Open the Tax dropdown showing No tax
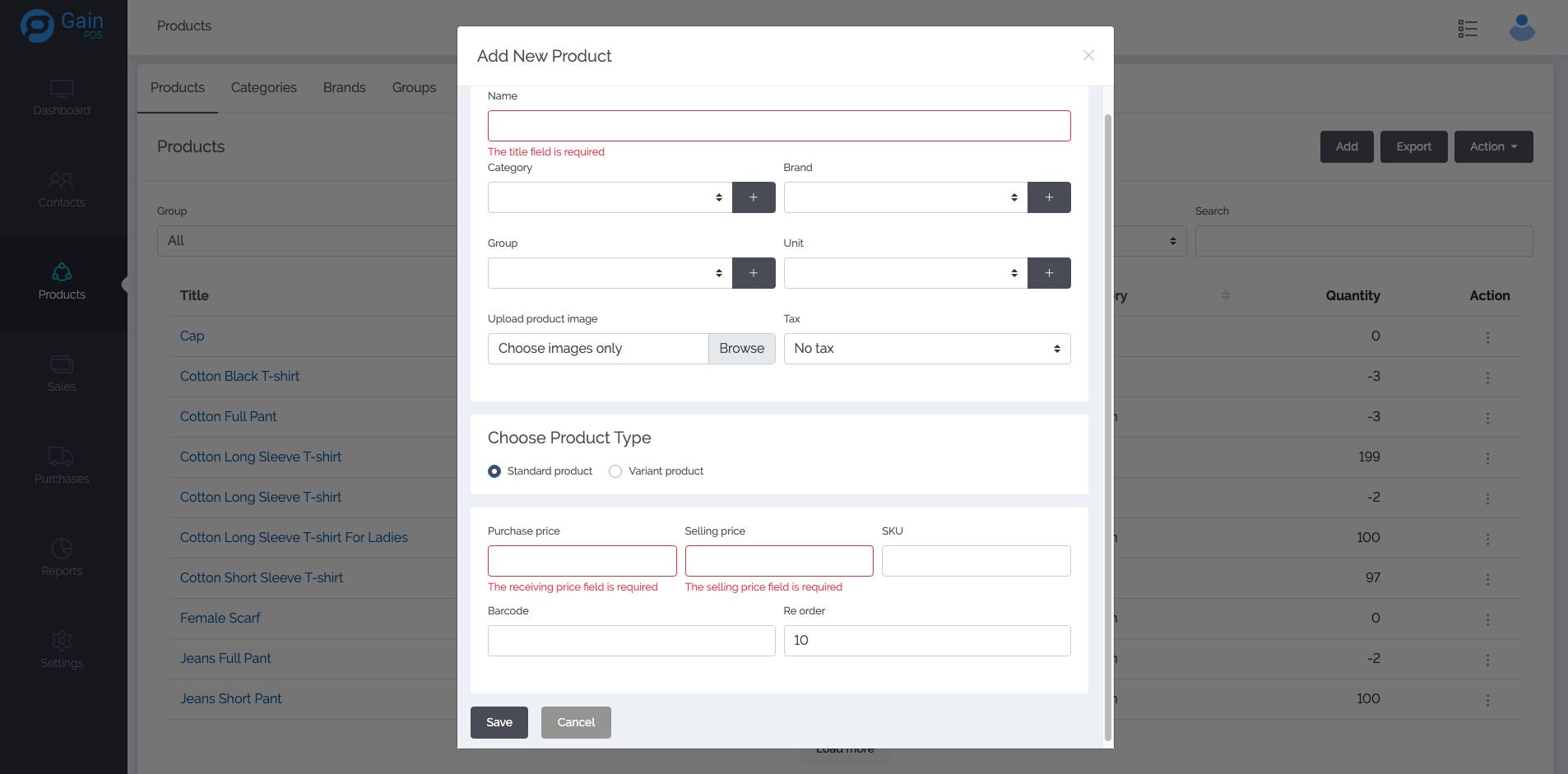Image resolution: width=1568 pixels, height=774 pixels. point(926,349)
